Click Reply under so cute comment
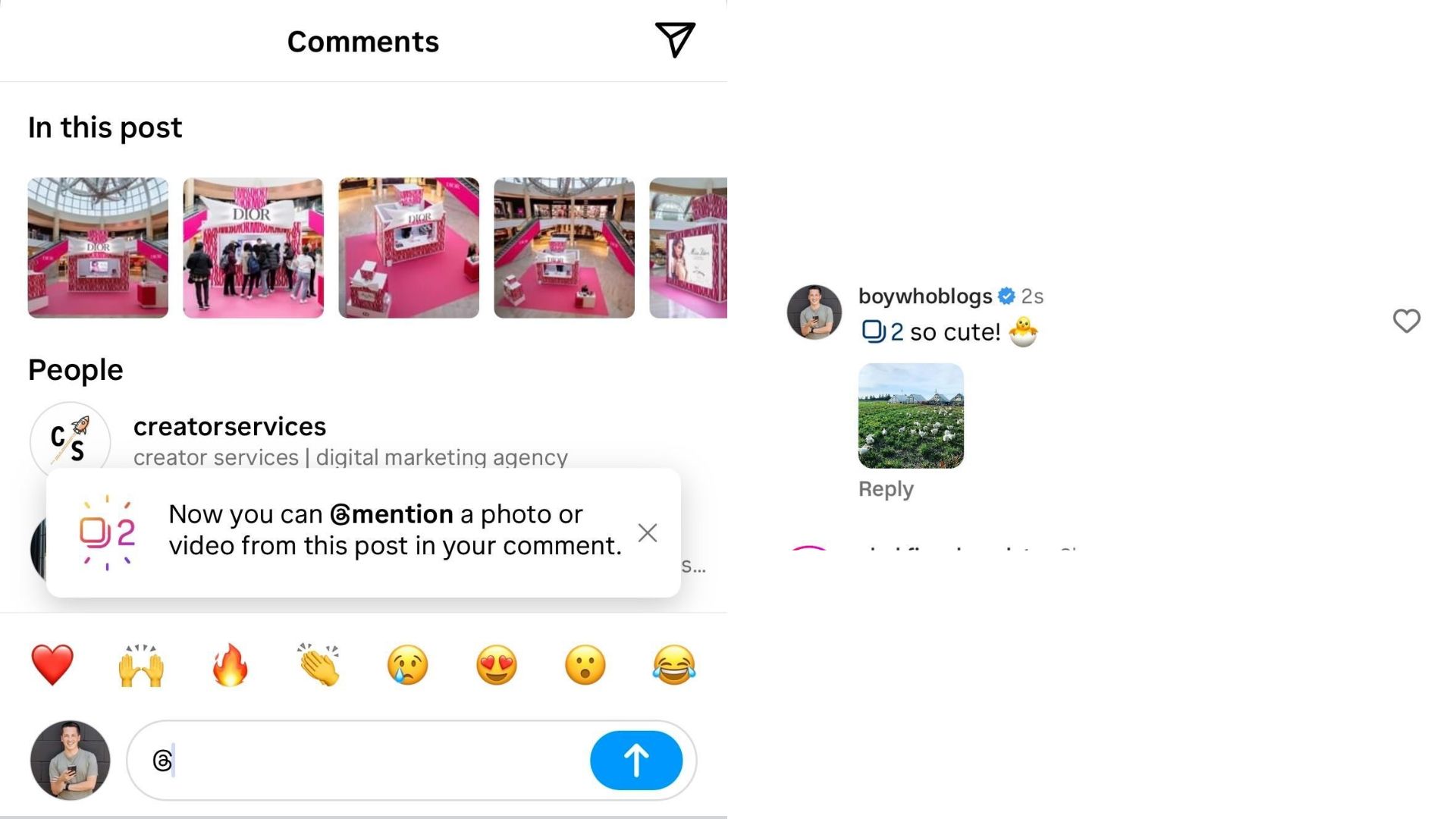 (x=885, y=489)
